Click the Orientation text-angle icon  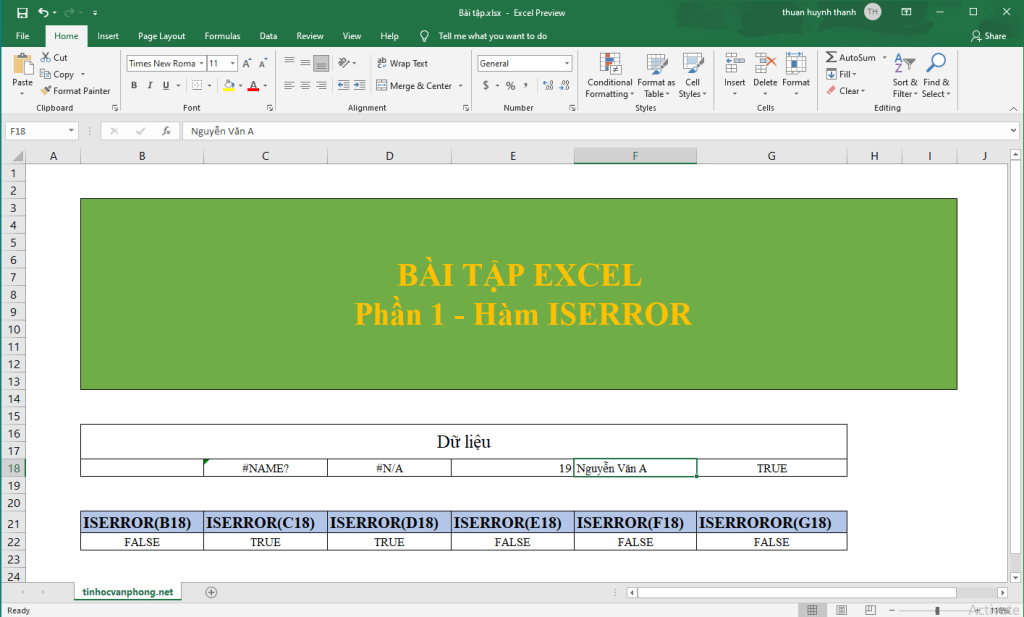[344, 63]
